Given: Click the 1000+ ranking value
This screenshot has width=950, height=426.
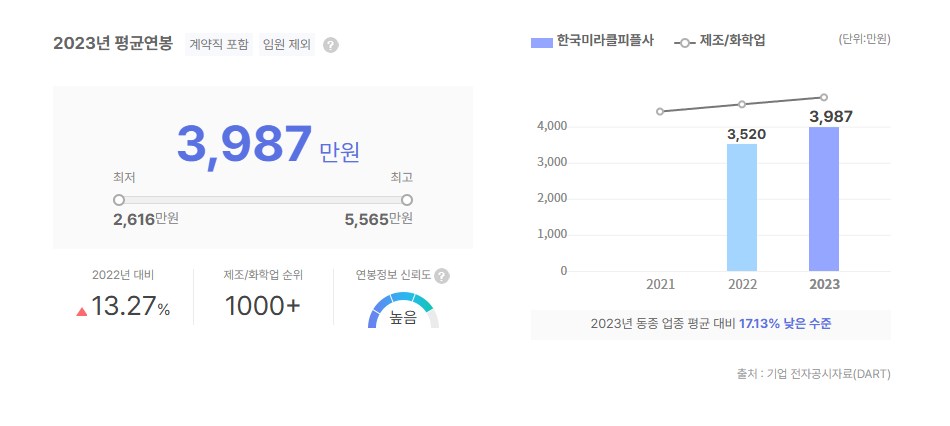Looking at the screenshot, I should click(x=262, y=307).
